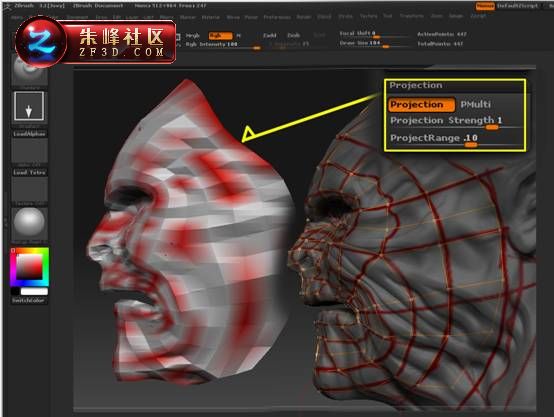
Task: Select the stroke type icon with arrow
Action: (29, 106)
